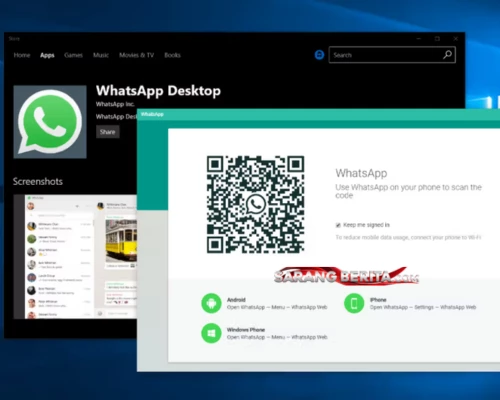Click the WhatsApp logo inside QR code

pos(256,204)
